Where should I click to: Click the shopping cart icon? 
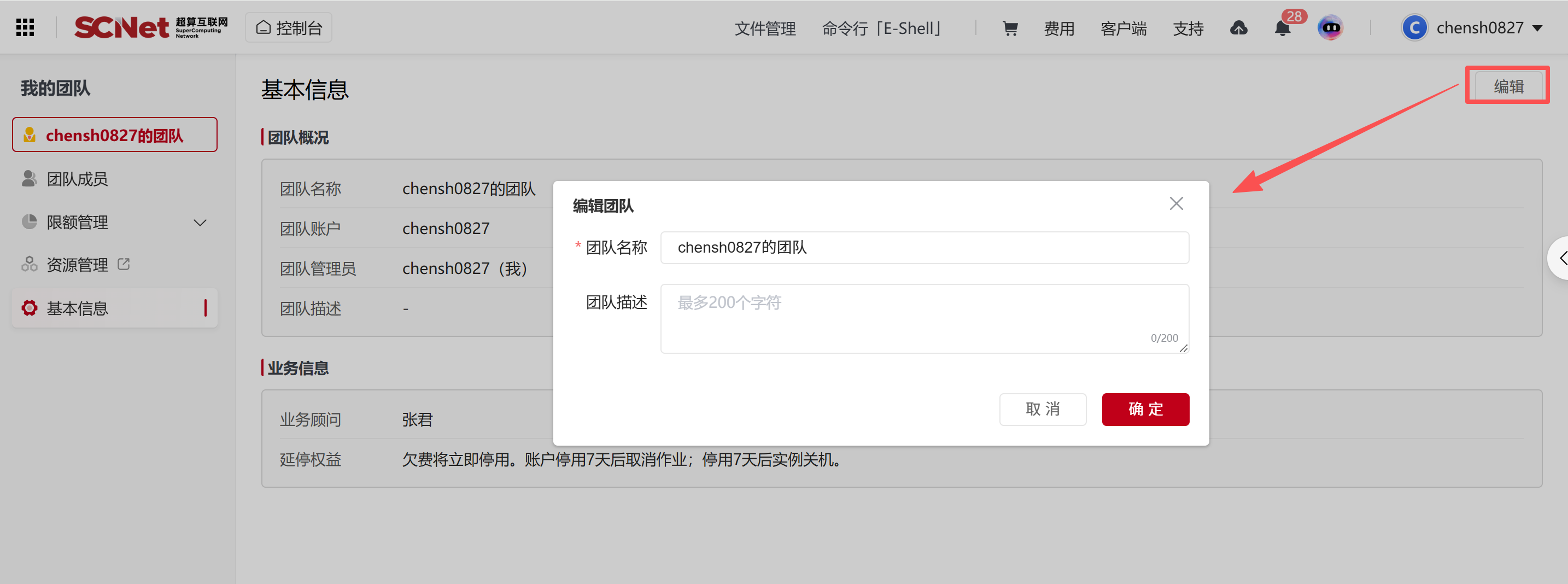pyautogui.click(x=1010, y=28)
